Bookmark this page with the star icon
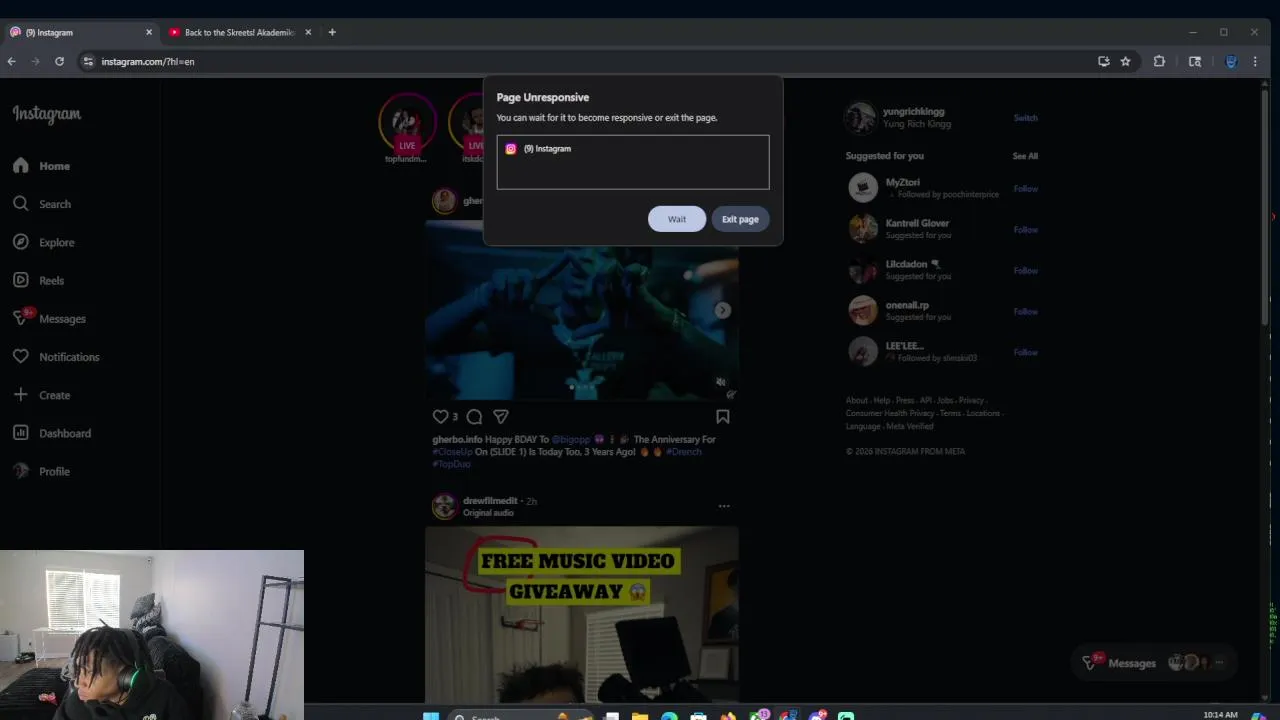Screen dimensions: 1280x720 pos(1125,61)
